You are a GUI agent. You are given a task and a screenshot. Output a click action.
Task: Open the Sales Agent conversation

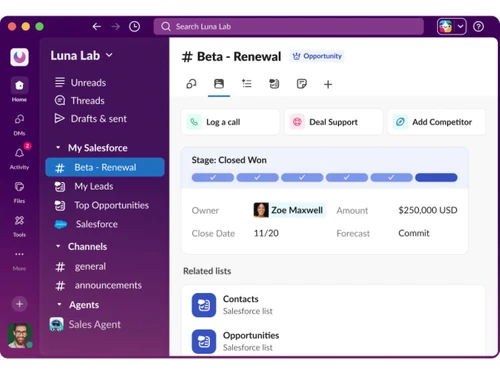[85, 324]
